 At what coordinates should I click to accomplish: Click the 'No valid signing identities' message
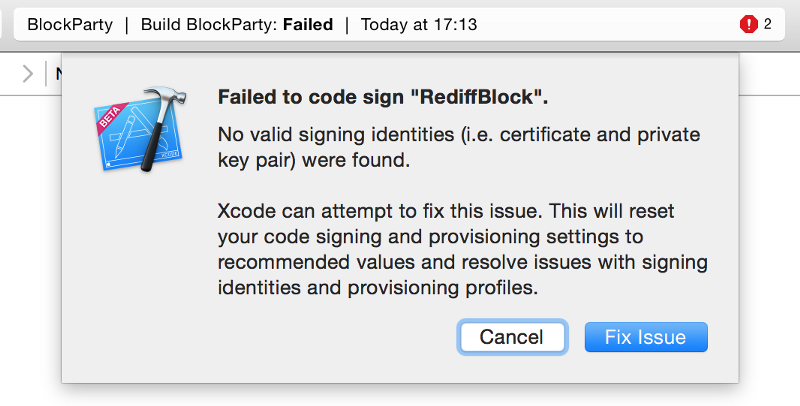pos(459,147)
